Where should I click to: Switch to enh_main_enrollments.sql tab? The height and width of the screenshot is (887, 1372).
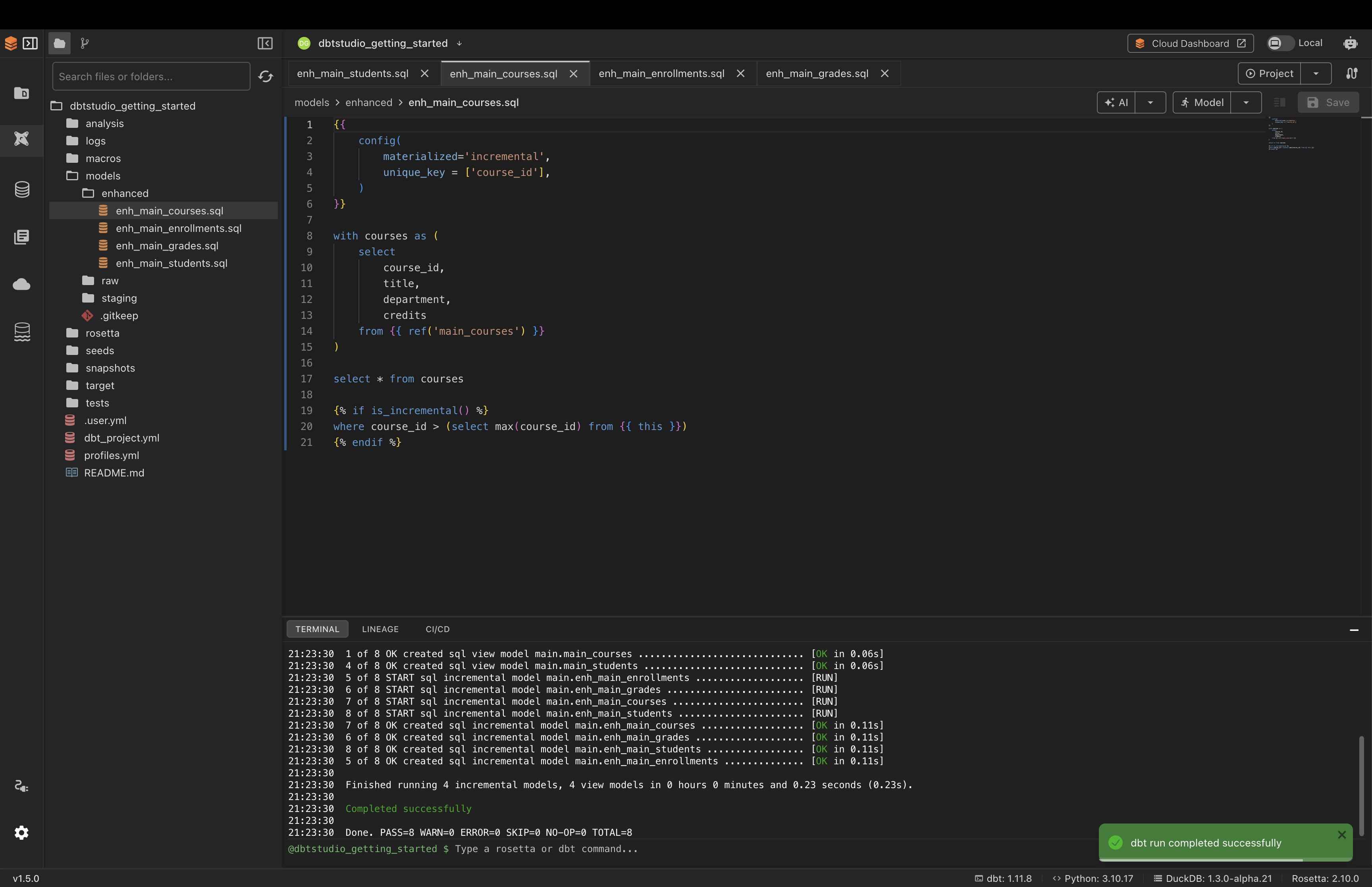point(661,74)
